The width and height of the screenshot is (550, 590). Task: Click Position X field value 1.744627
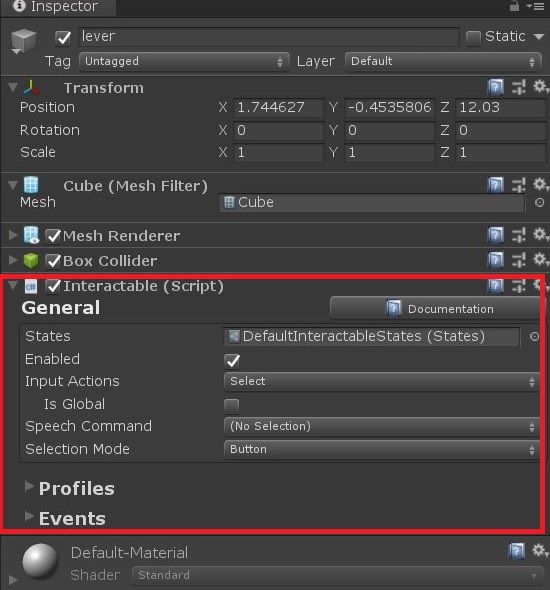pos(278,108)
